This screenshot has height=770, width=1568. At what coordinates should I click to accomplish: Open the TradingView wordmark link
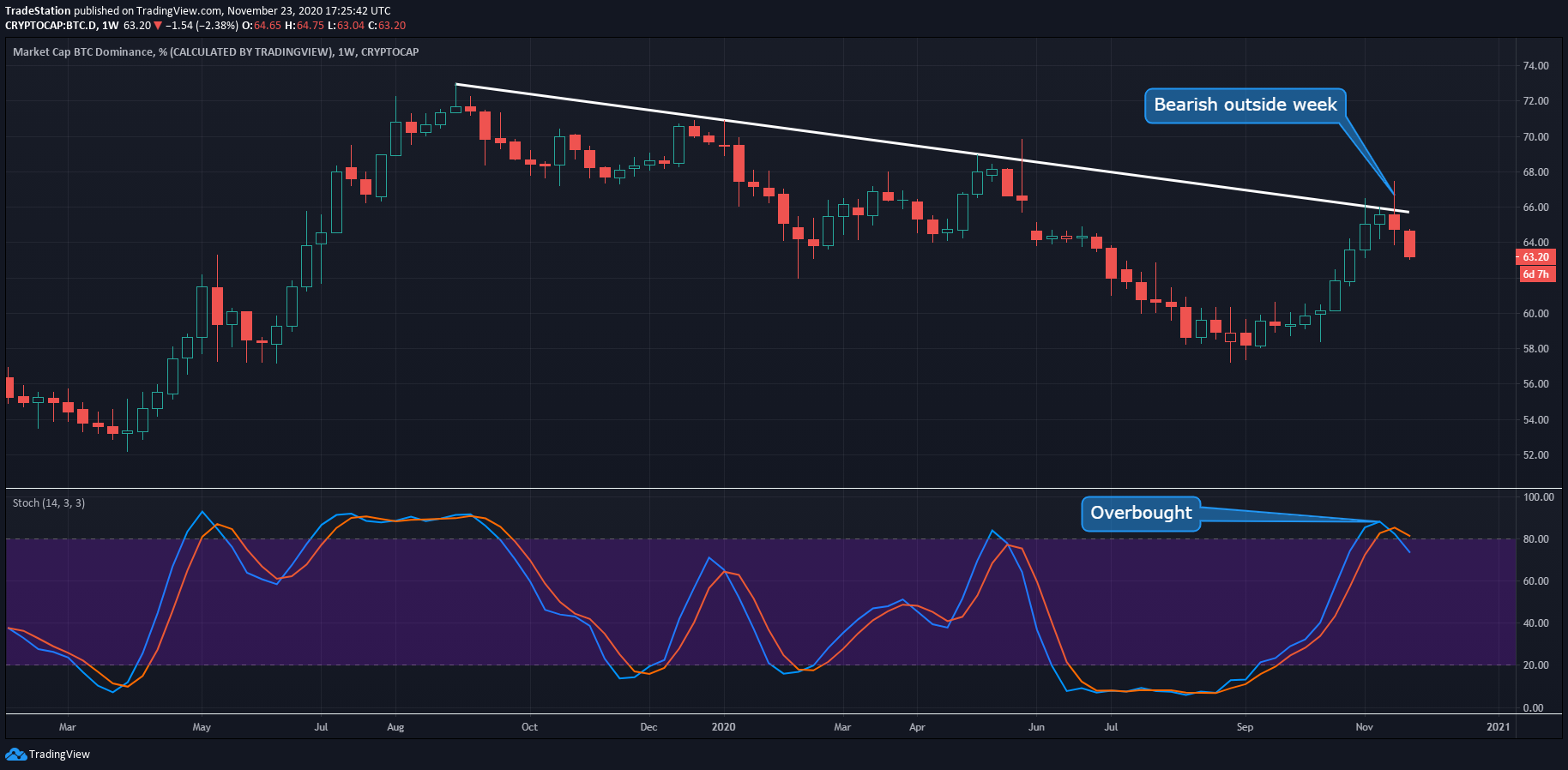point(59,755)
